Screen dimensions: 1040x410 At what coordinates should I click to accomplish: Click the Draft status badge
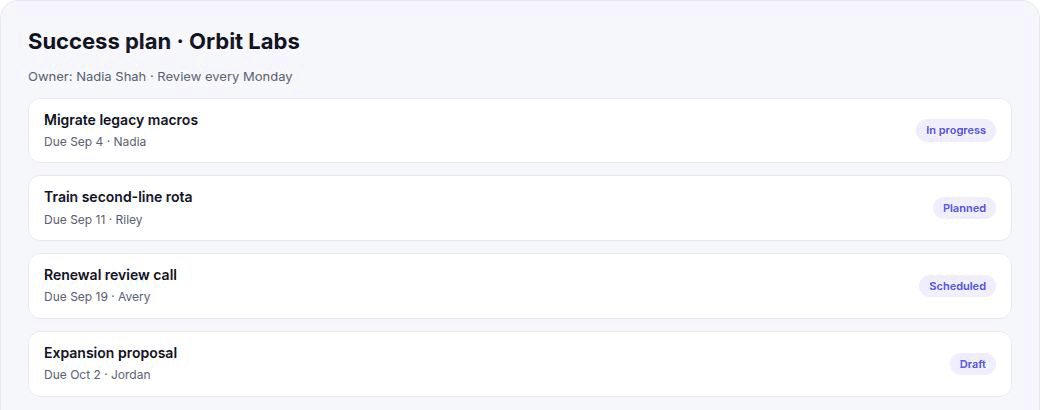coord(972,364)
